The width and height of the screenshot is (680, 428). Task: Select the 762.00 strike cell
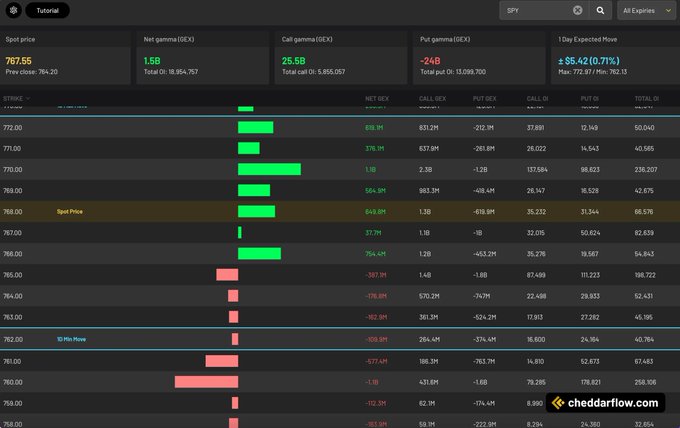(x=13, y=339)
